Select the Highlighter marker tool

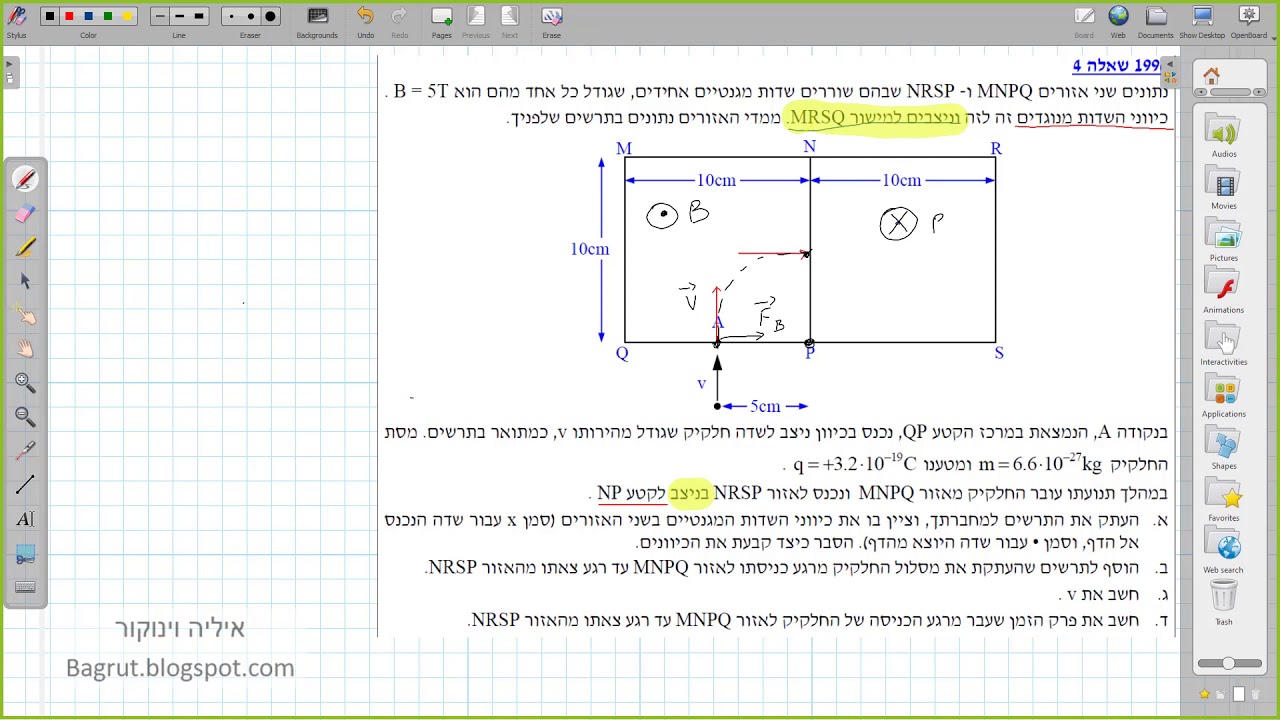point(26,247)
